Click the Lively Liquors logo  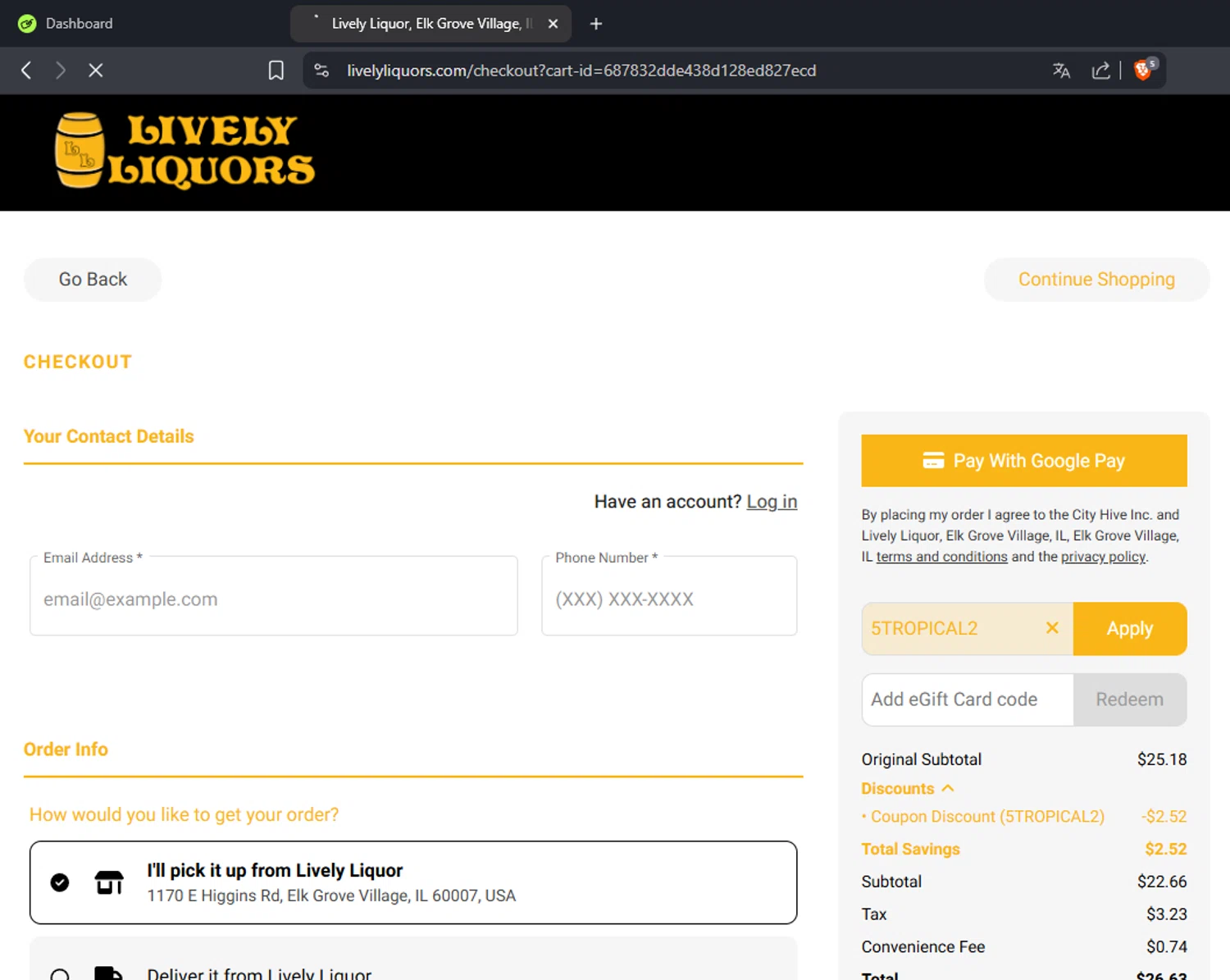(x=184, y=151)
